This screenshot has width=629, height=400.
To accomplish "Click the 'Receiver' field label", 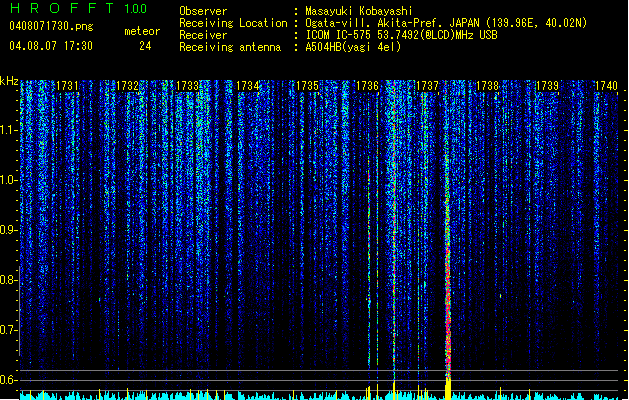I will [x=203, y=35].
